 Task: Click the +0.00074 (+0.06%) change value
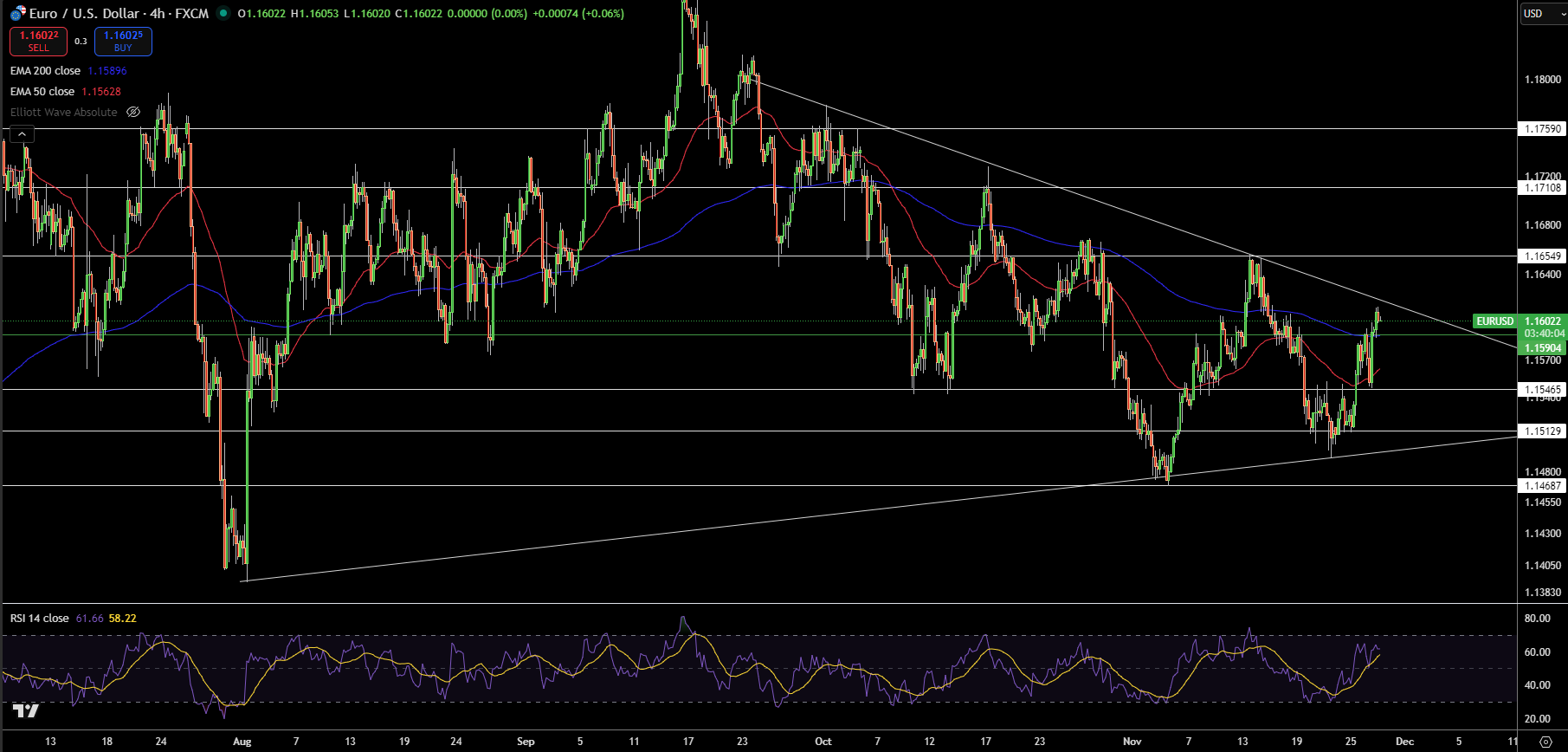pos(579,13)
